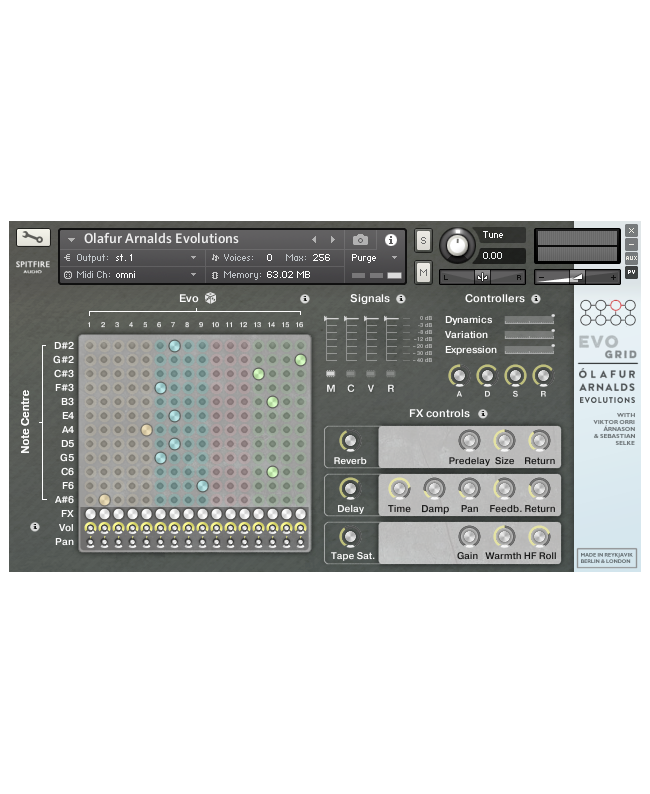
Task: Randomize Evo grid with dice icon
Action: pos(211,298)
